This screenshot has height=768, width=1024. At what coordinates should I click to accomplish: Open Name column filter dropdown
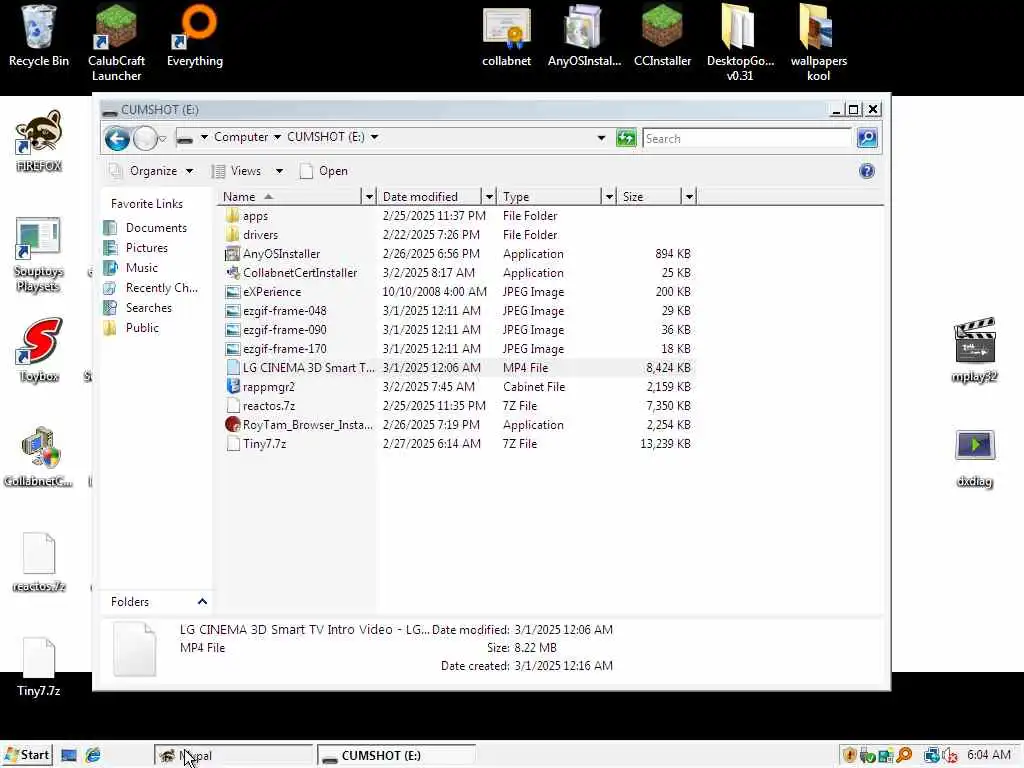coord(369,197)
